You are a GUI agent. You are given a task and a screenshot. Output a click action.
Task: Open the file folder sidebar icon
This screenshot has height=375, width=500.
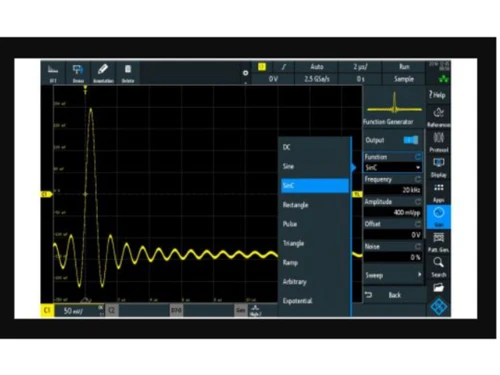point(438,287)
